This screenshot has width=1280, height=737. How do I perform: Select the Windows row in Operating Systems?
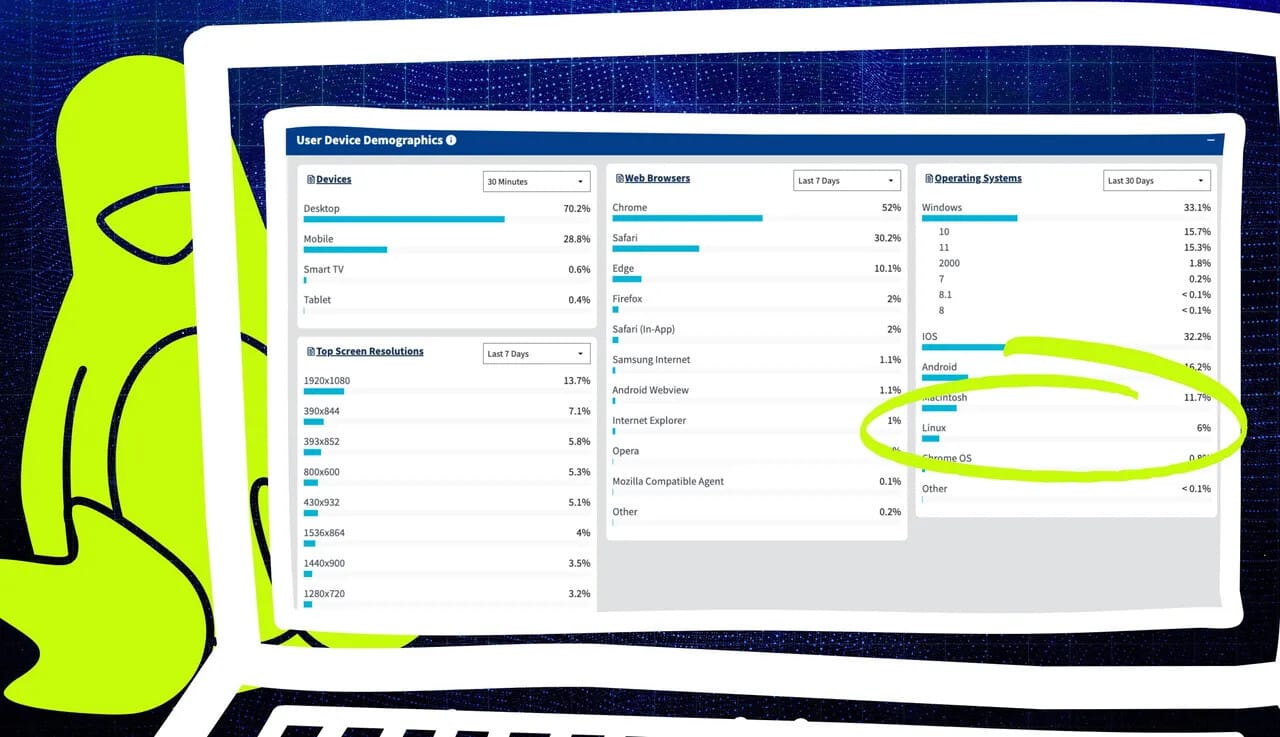pos(1066,212)
